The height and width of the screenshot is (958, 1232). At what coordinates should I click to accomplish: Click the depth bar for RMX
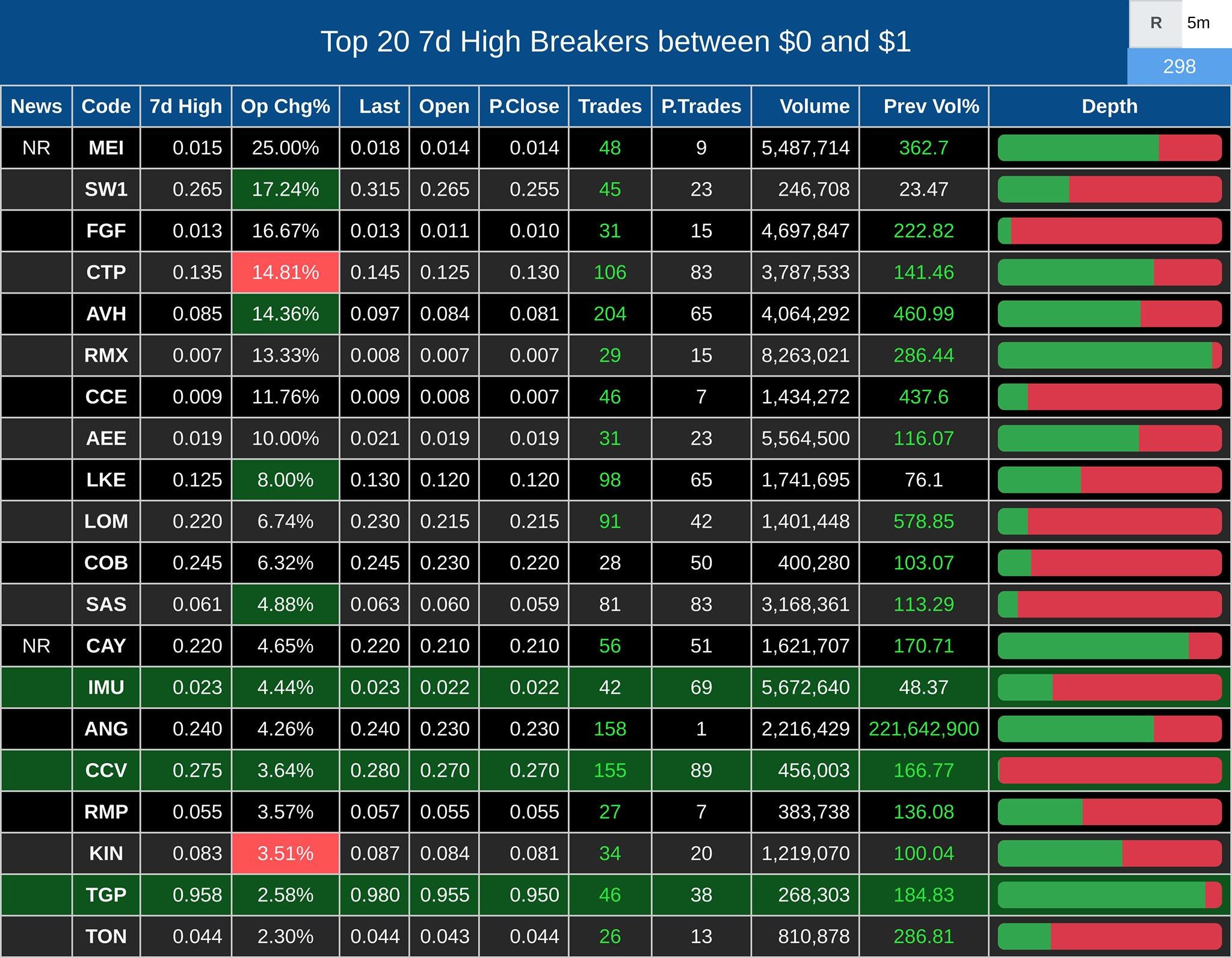pyautogui.click(x=1109, y=356)
